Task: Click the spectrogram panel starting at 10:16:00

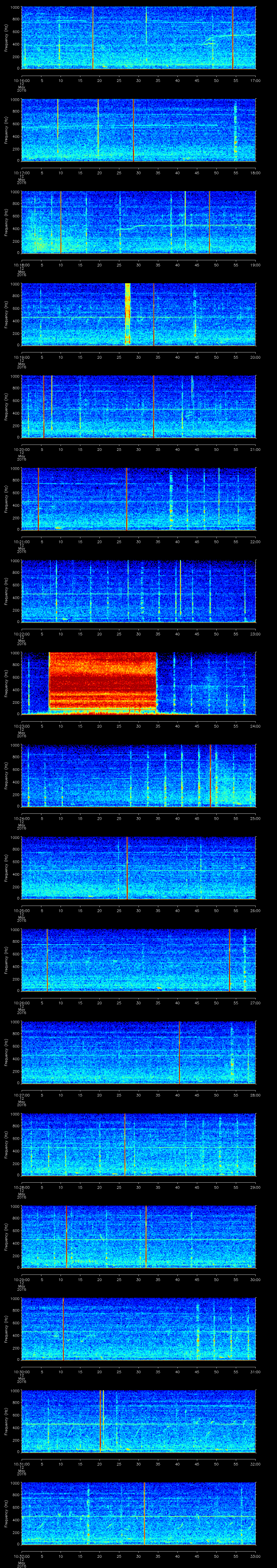Action: [138, 38]
